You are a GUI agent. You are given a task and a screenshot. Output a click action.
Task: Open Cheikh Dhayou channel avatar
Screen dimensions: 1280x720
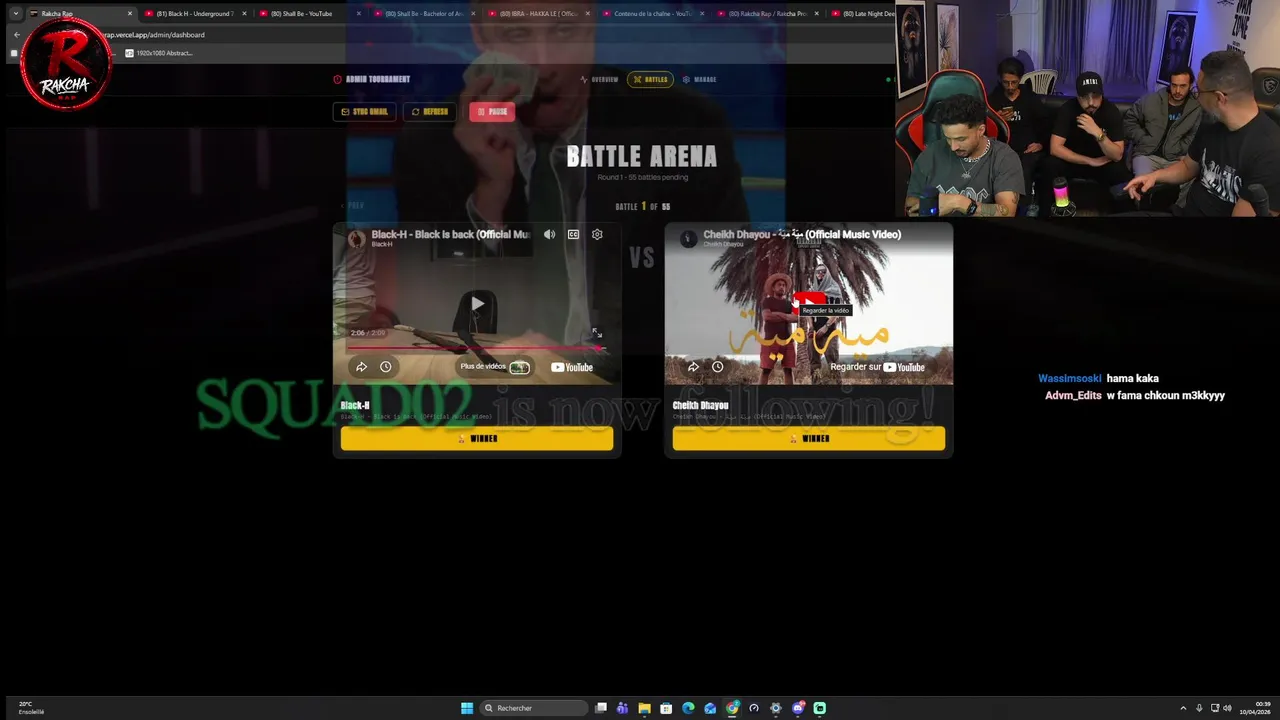coord(688,238)
